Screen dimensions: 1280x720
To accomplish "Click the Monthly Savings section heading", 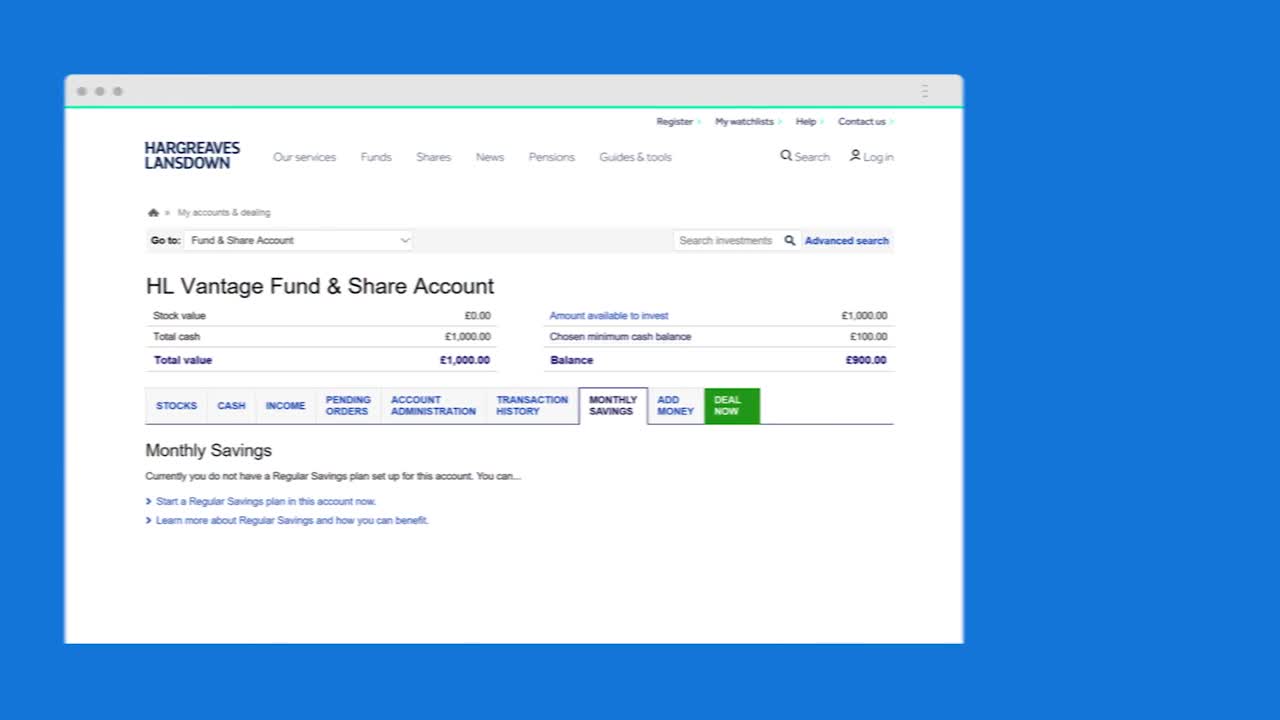I will pyautogui.click(x=208, y=451).
